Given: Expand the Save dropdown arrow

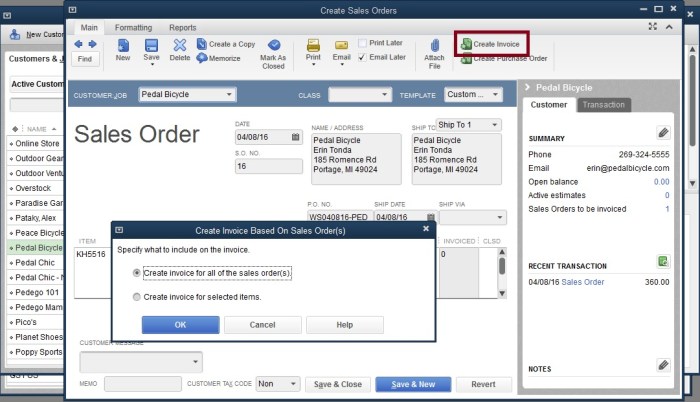Looking at the screenshot, I should (x=151, y=65).
